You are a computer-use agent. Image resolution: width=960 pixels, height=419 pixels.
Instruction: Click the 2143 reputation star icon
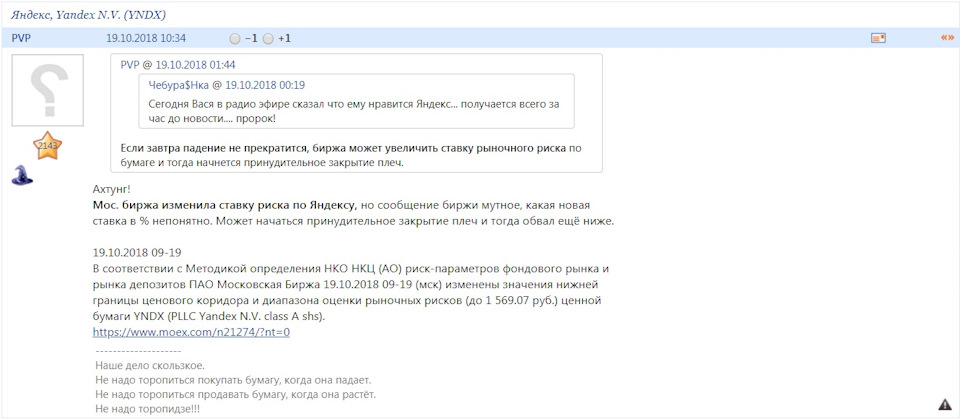(x=47, y=146)
